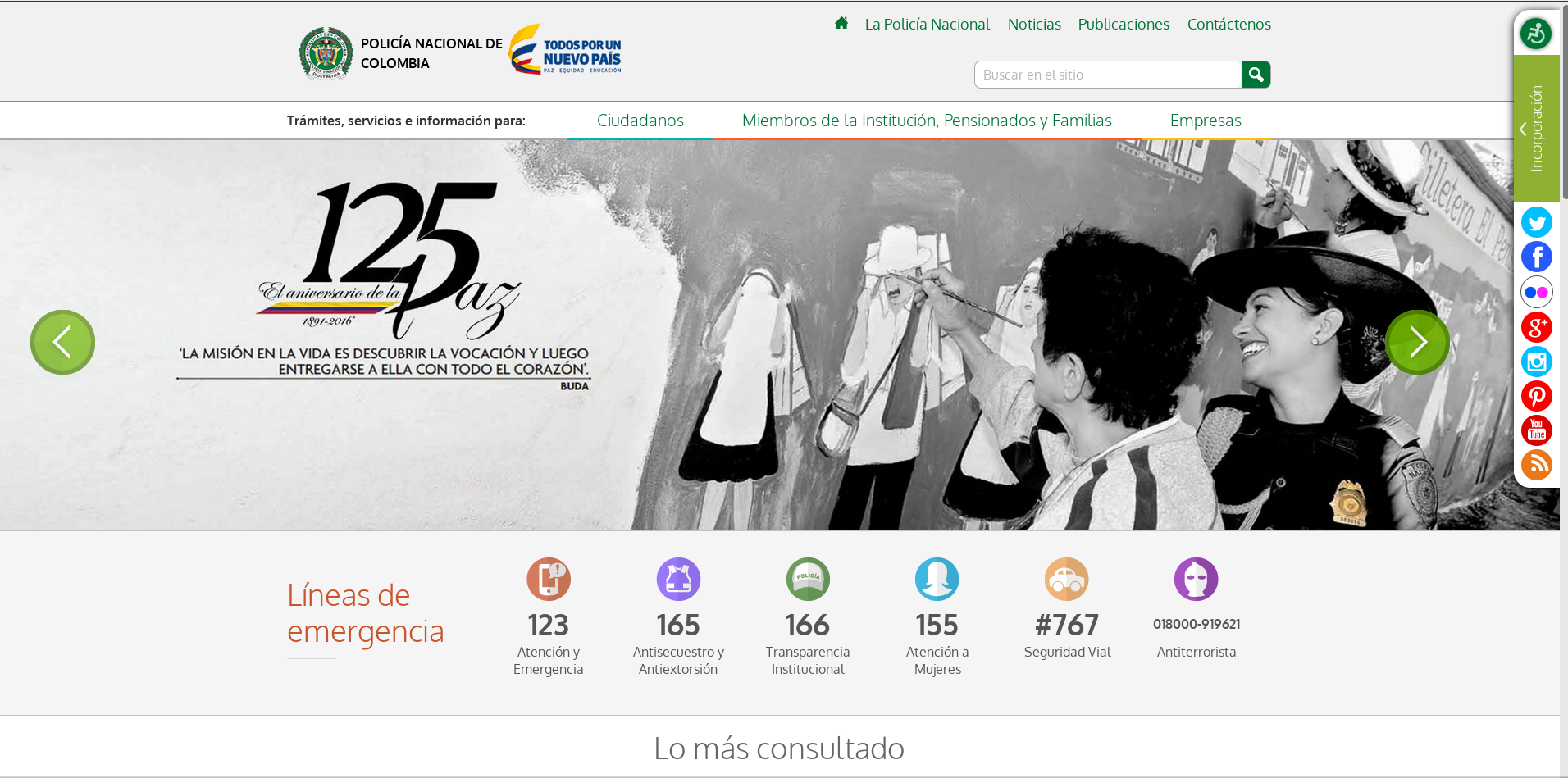
Task: Click the Pinterest icon
Action: click(1538, 396)
